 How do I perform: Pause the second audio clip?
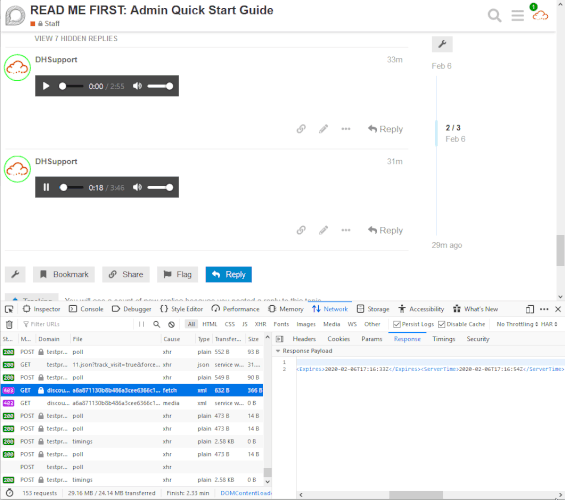[x=46, y=187]
